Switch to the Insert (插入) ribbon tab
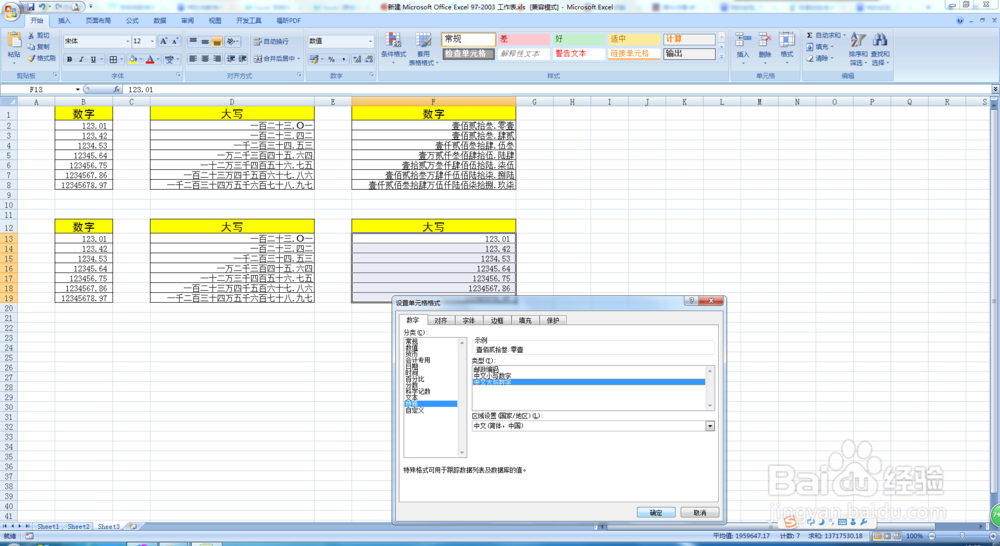The width and height of the screenshot is (1000, 546). click(x=64, y=21)
